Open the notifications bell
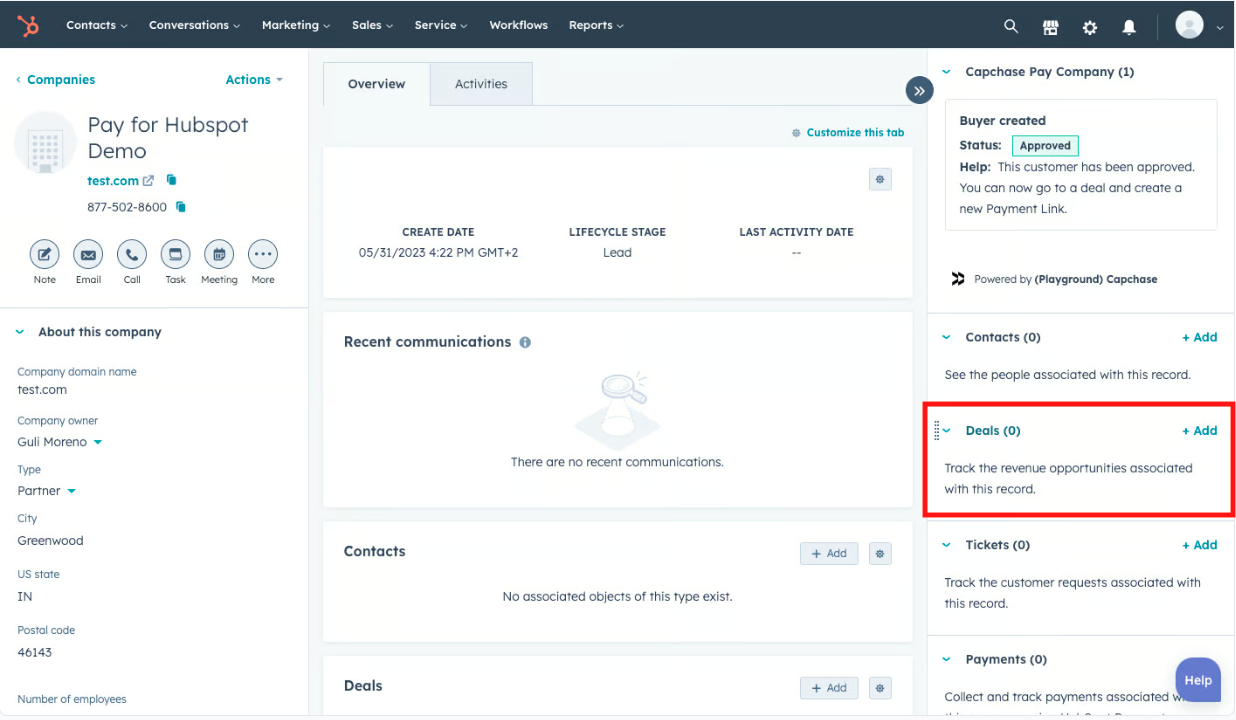This screenshot has height=720, width=1236. (x=1129, y=27)
